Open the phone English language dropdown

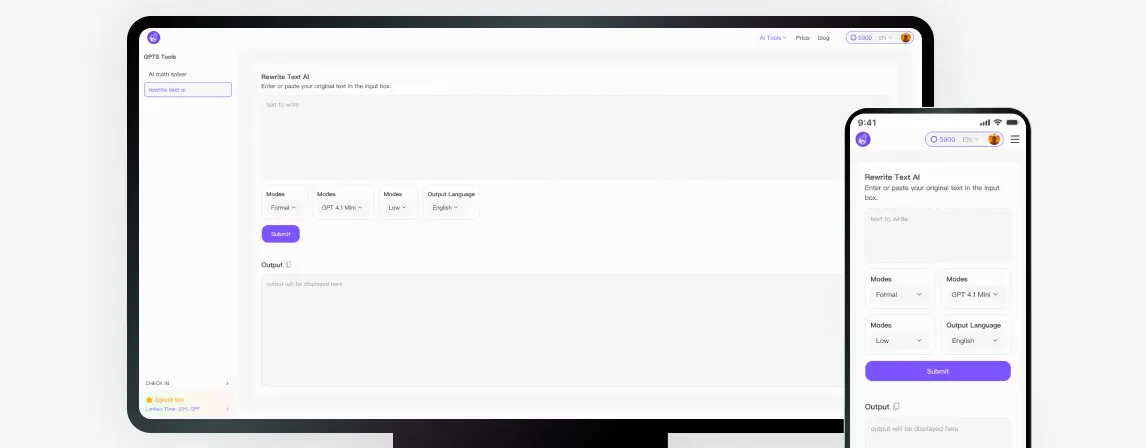point(975,341)
